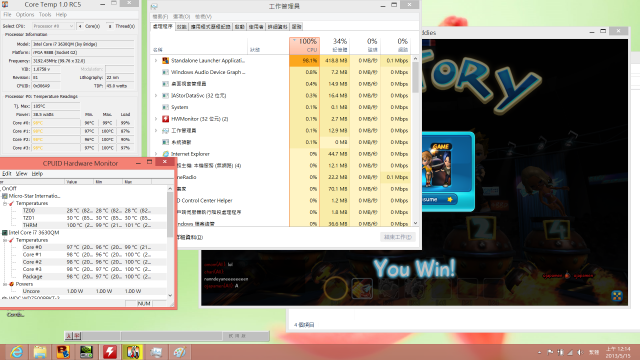Viewport: 640px width, 360px height.
Task: Switch to the Core Temp taskbar icon
Action: click(133, 351)
